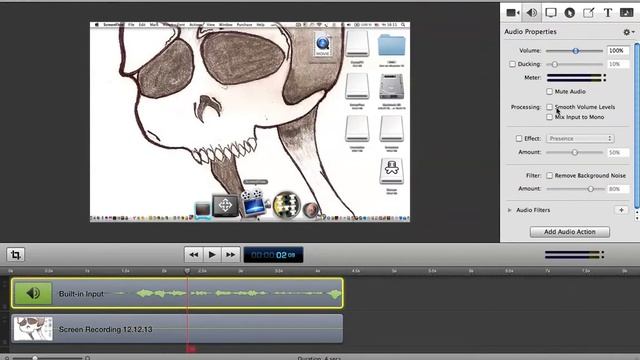Click the Ducking 10% field

click(x=618, y=64)
